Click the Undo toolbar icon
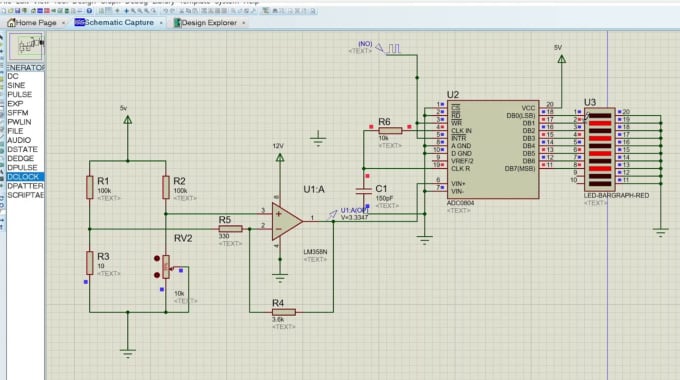This screenshot has width=680, height=380. pyautogui.click(x=165, y=10)
